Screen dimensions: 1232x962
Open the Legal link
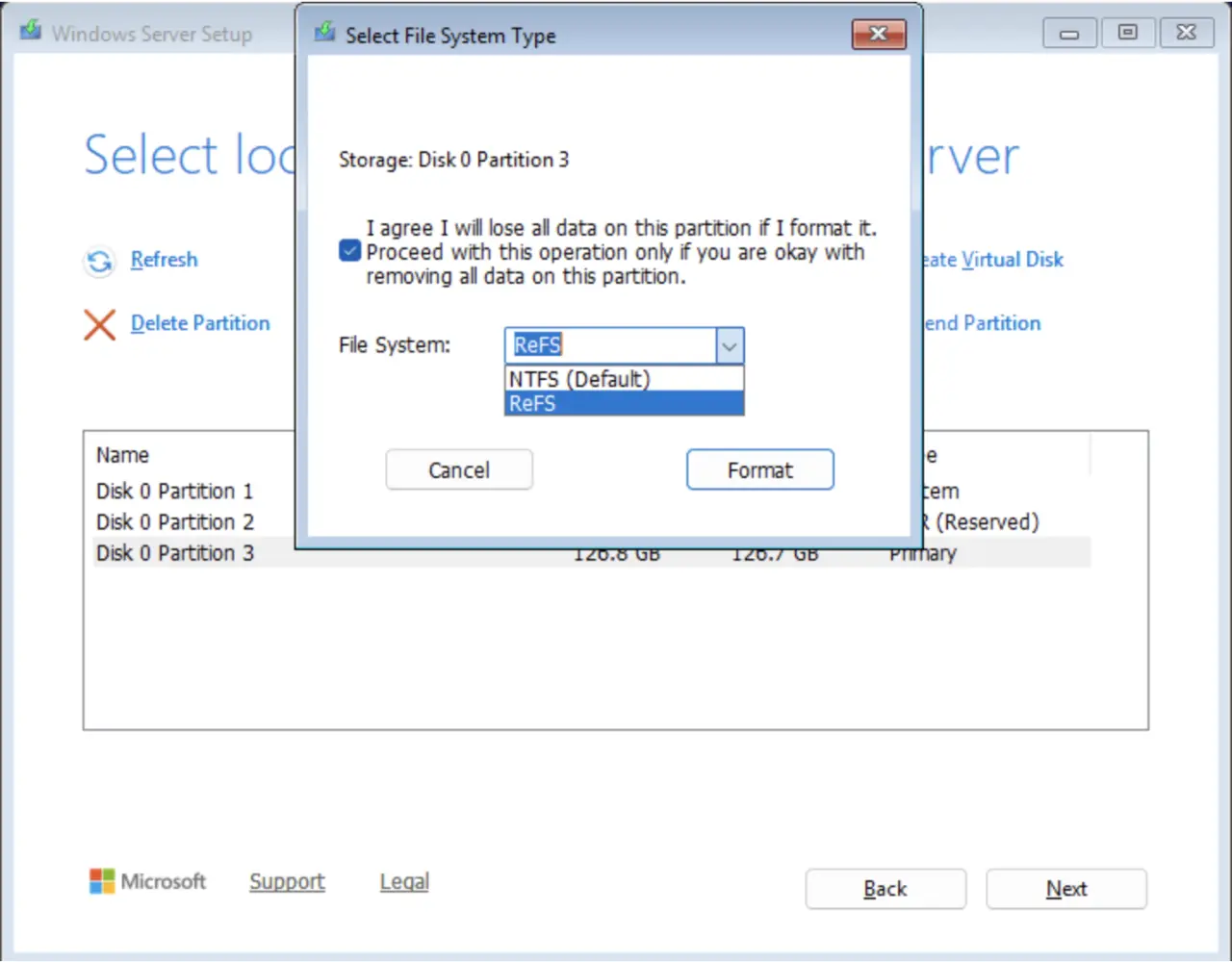coord(403,881)
